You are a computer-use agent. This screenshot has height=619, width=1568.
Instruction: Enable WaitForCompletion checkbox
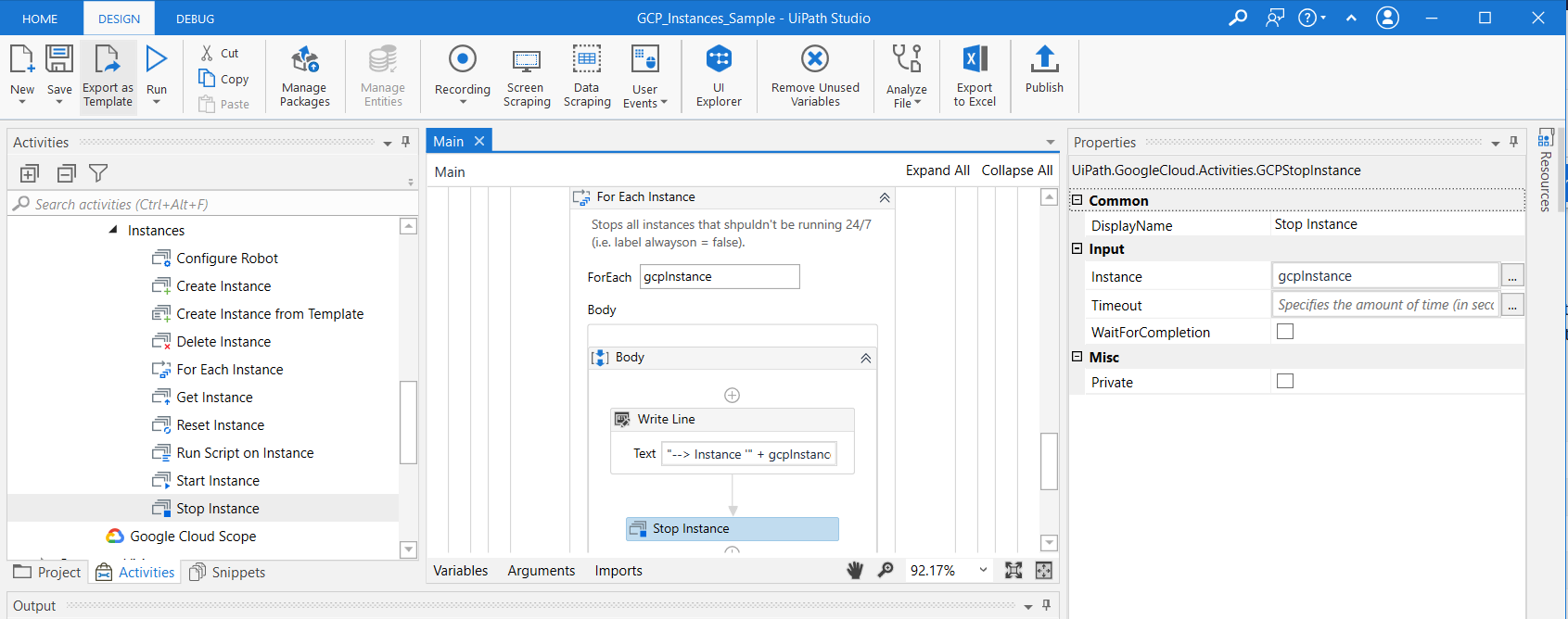(1285, 332)
